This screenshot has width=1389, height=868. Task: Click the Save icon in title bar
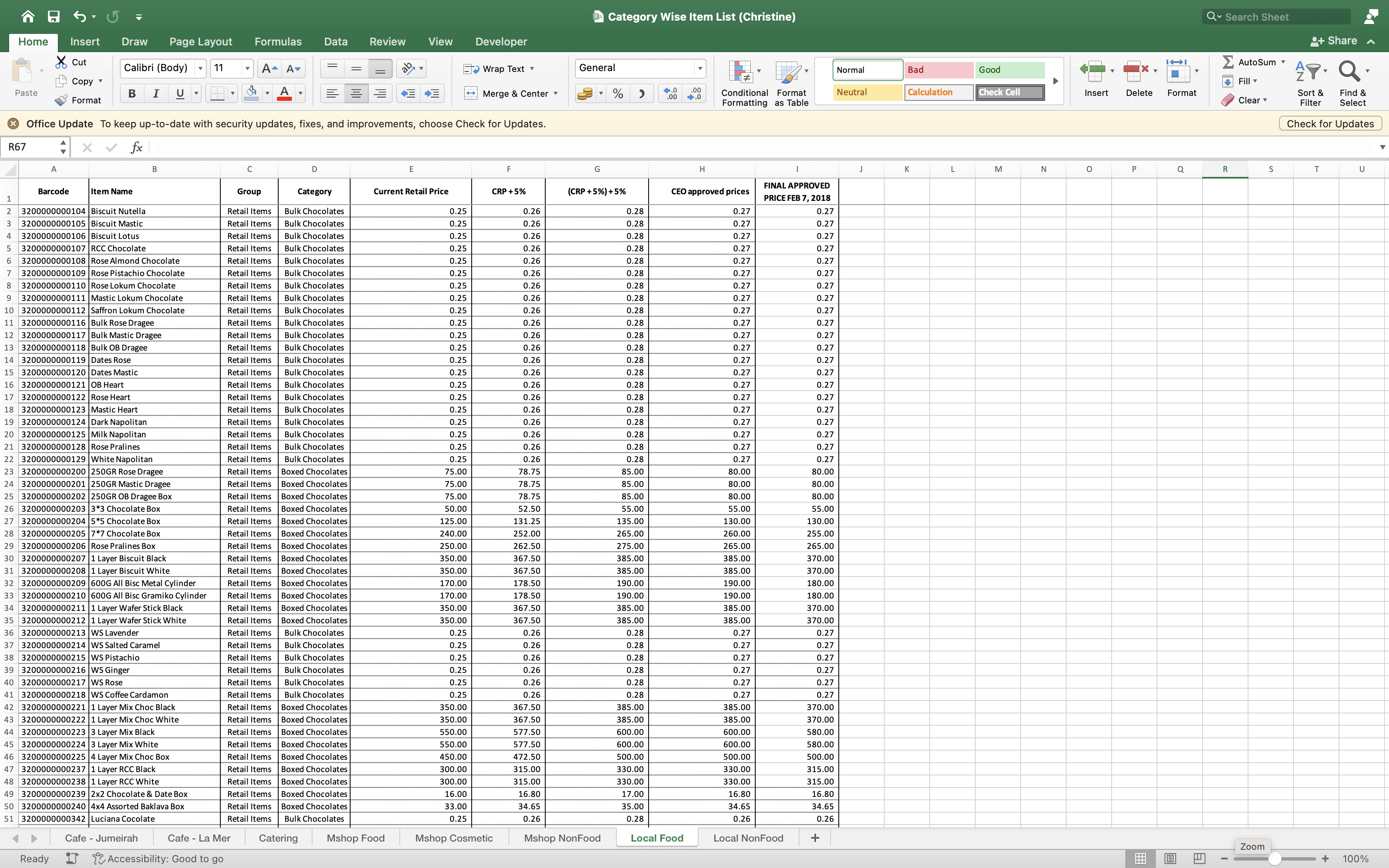53,17
